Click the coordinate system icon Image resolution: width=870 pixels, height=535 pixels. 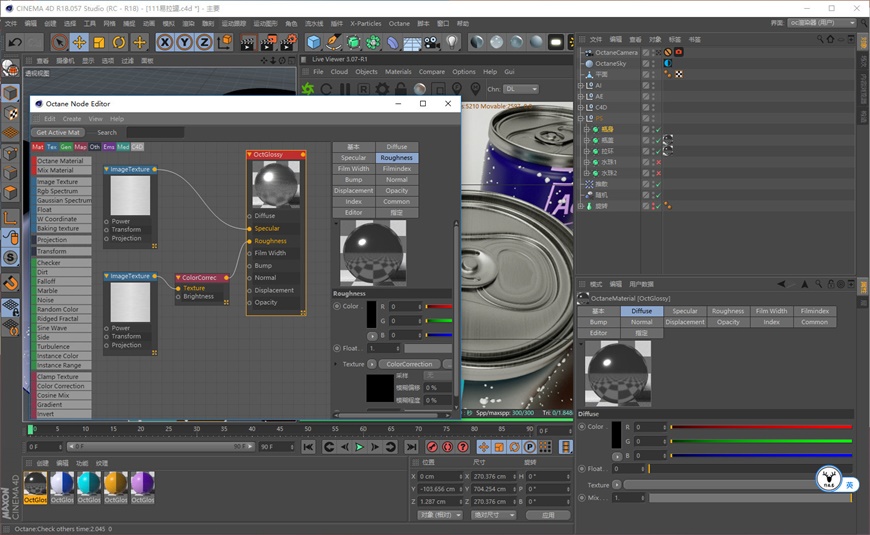point(225,42)
